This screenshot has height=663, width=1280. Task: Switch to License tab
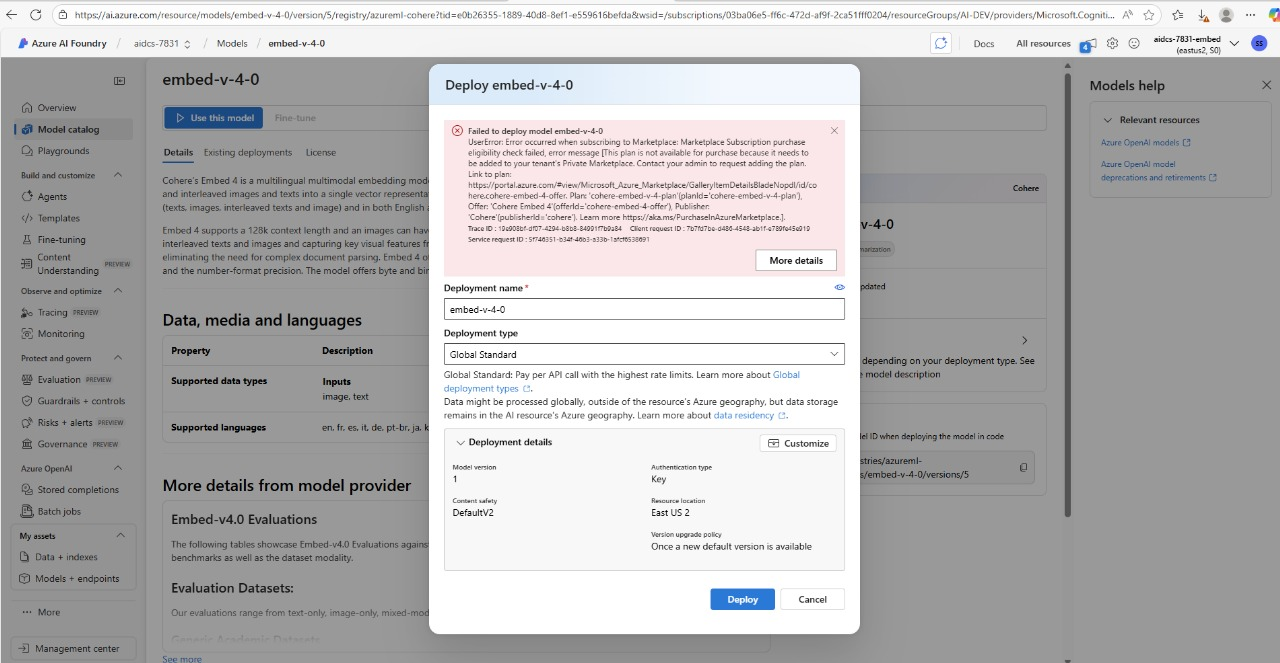click(x=321, y=153)
